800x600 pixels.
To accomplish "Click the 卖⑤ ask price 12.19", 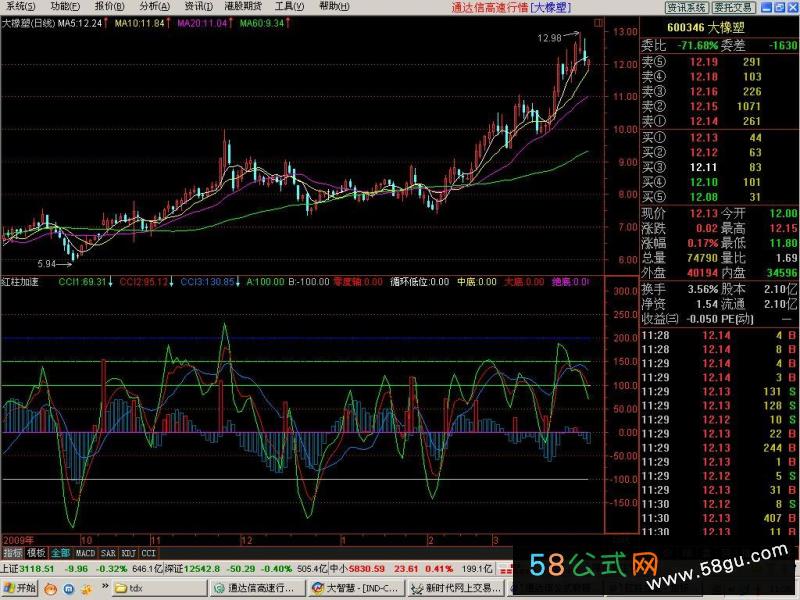I will [x=704, y=62].
